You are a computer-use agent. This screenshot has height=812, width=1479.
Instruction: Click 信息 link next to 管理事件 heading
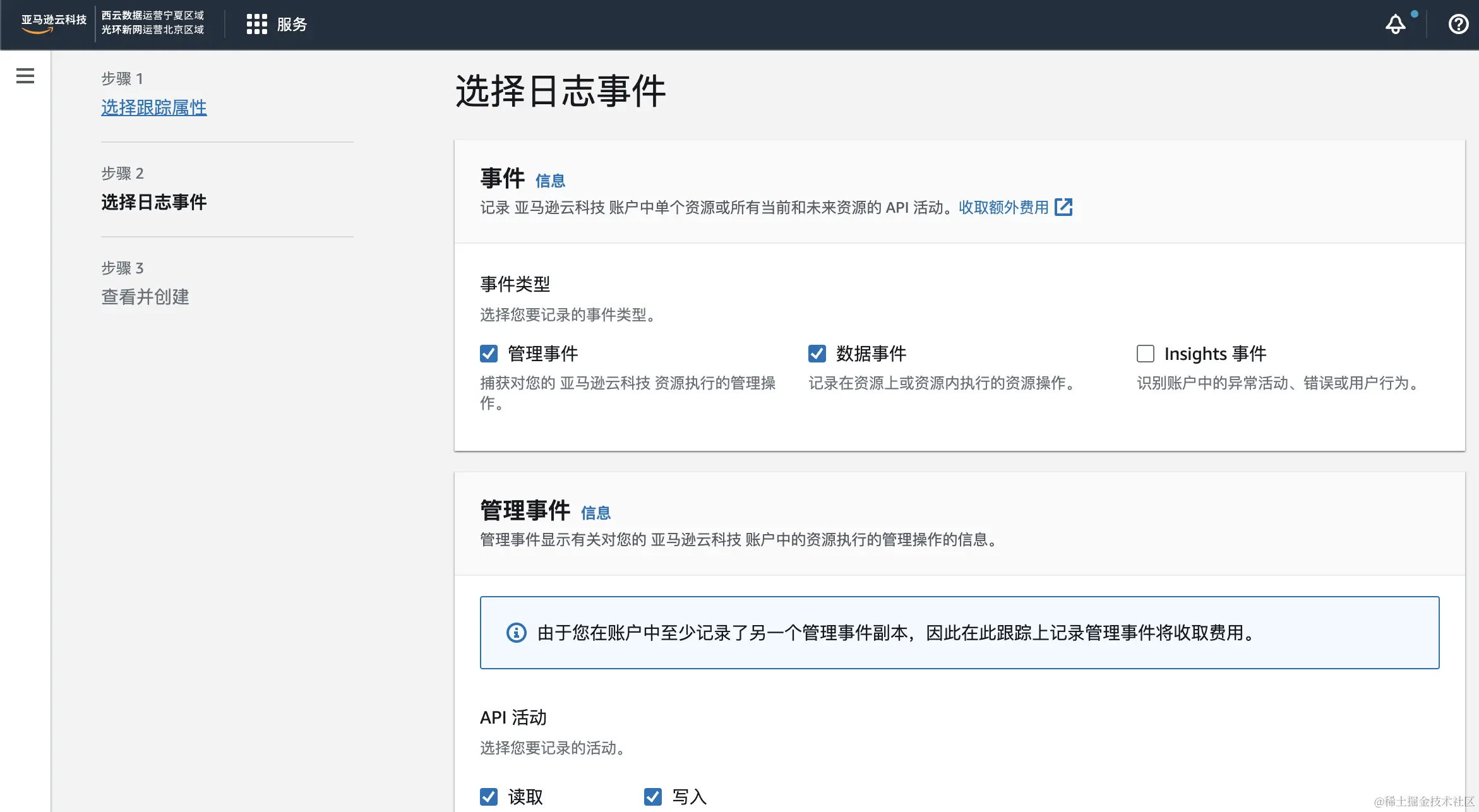596,513
